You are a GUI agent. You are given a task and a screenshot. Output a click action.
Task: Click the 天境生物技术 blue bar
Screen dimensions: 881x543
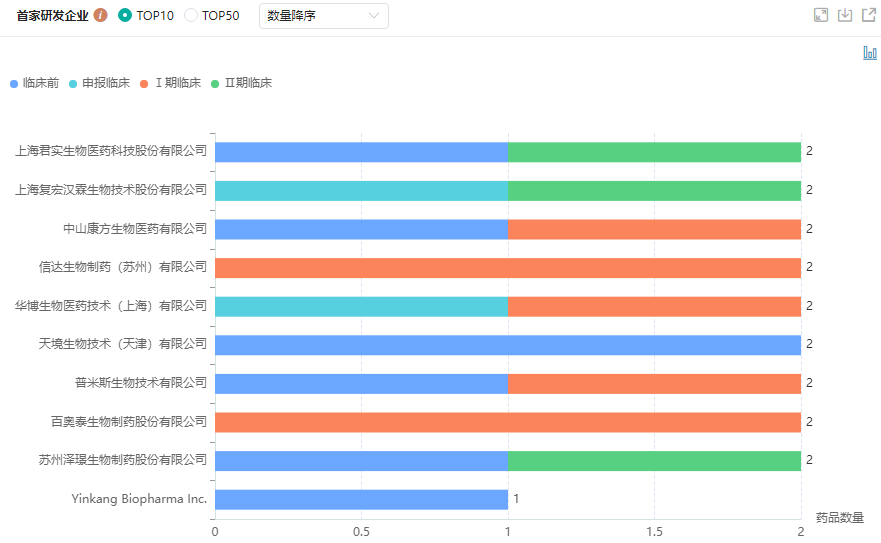(x=508, y=345)
